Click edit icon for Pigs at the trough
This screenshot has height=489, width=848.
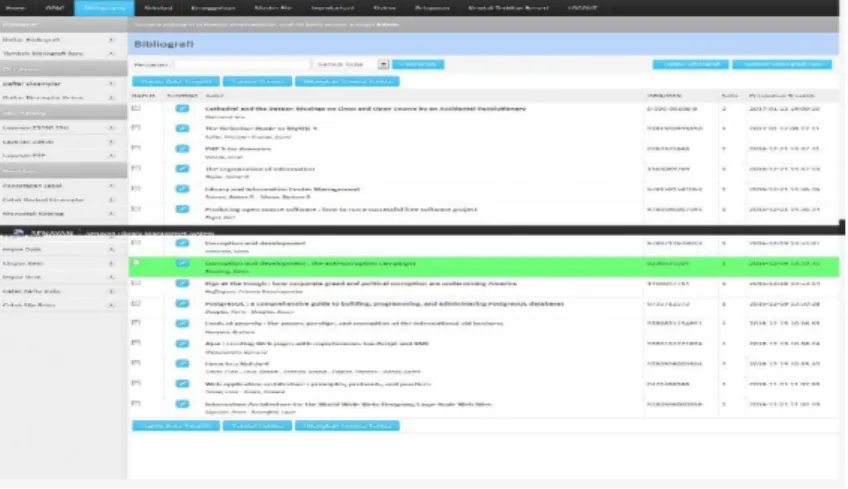point(182,283)
